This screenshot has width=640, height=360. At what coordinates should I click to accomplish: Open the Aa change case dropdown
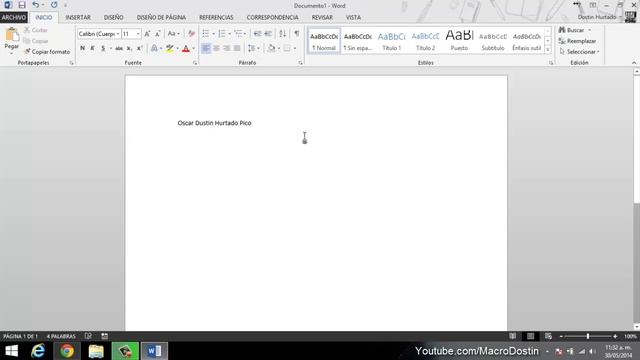[173, 34]
